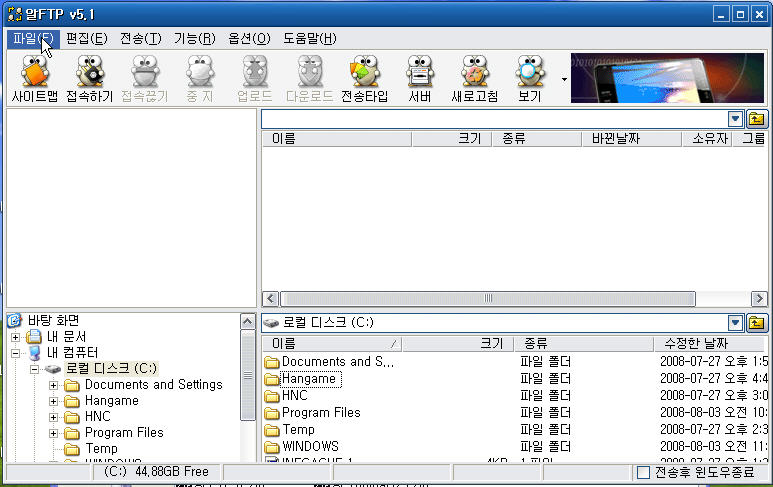Sort remote list by 소유자 column
Screen dimensions: 773x487
click(x=707, y=139)
